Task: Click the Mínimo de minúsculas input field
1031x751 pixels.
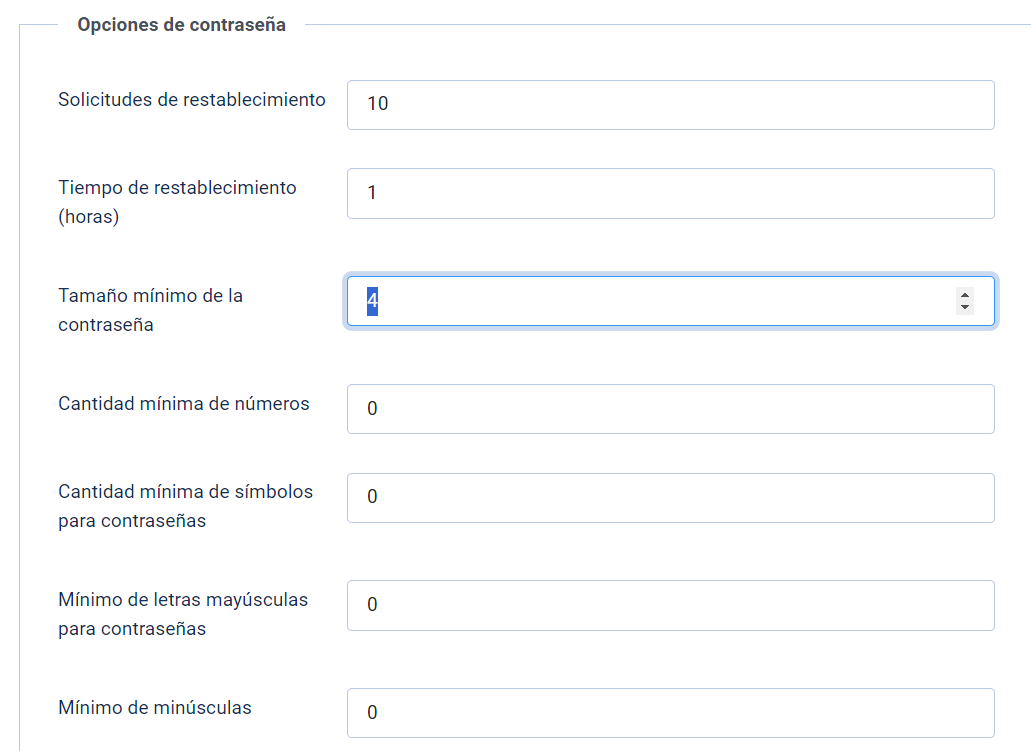Action: 671,713
